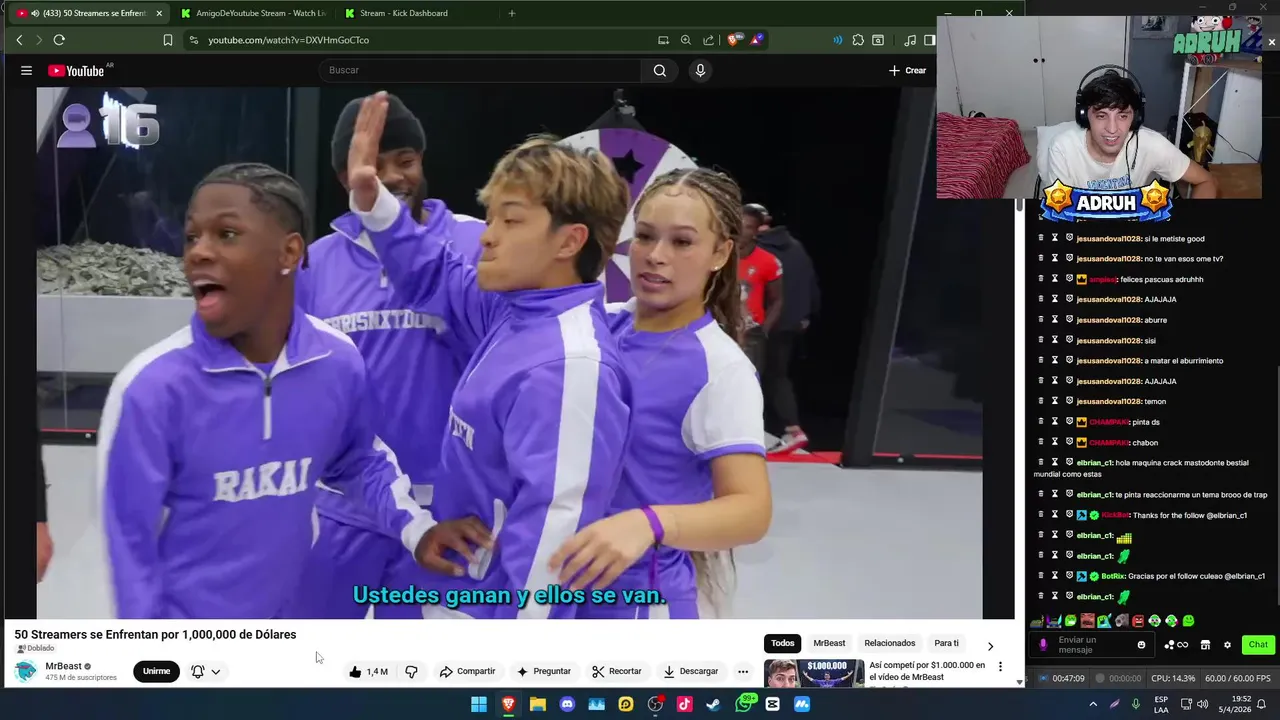
Task: Open the media control music note icon
Action: (x=910, y=40)
